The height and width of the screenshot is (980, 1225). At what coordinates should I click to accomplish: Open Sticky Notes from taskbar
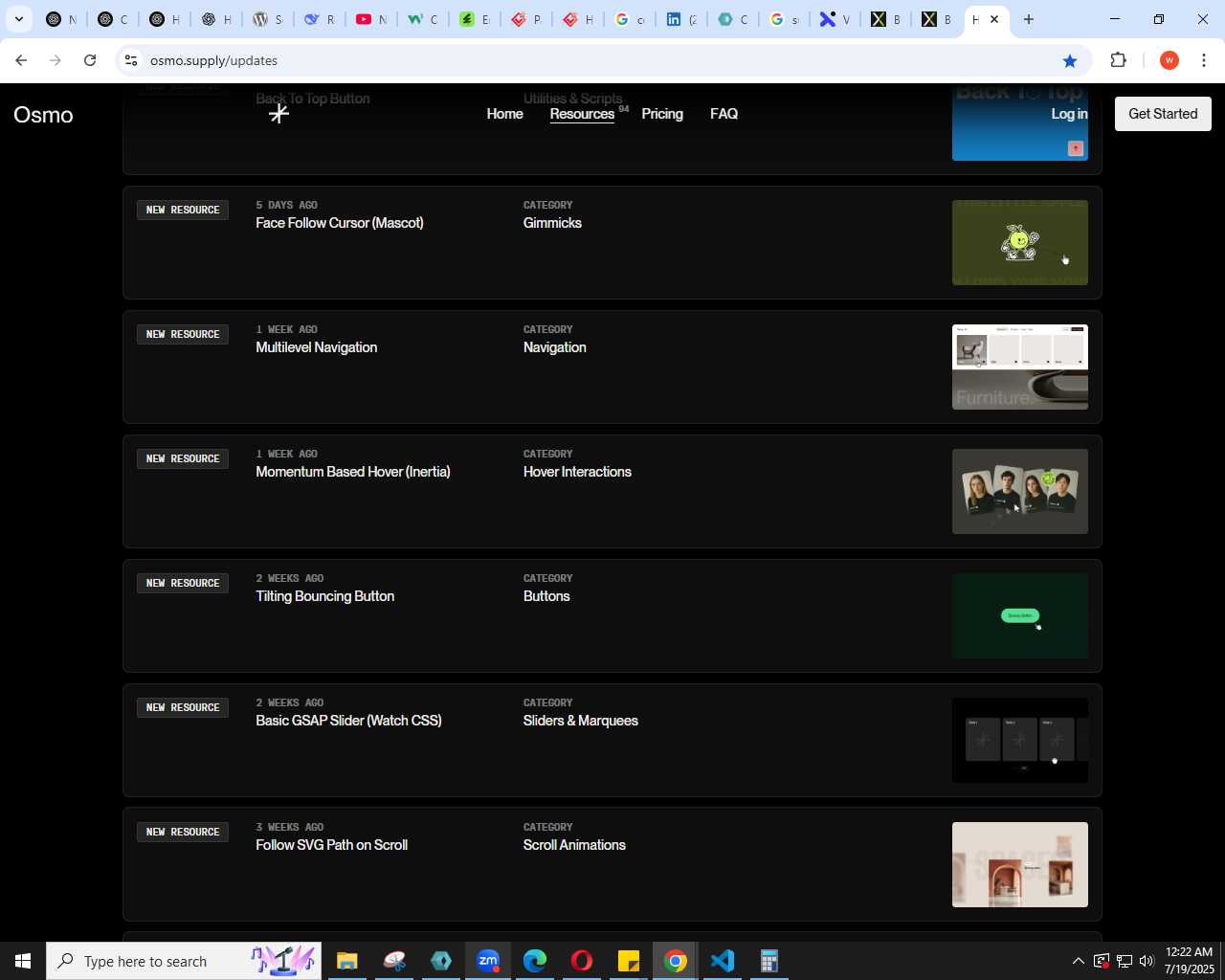pos(629,961)
